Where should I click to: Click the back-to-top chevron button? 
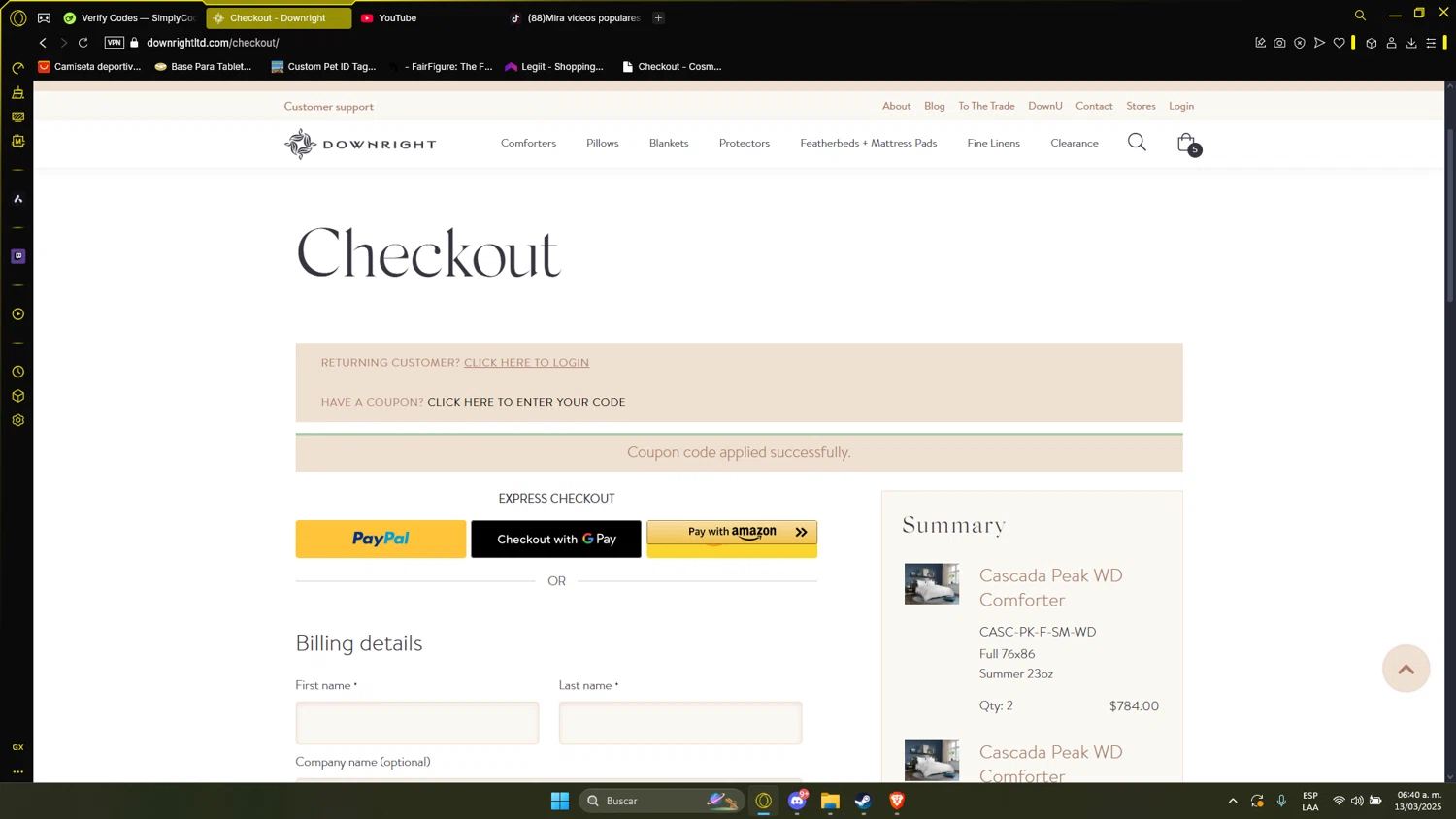tap(1406, 669)
